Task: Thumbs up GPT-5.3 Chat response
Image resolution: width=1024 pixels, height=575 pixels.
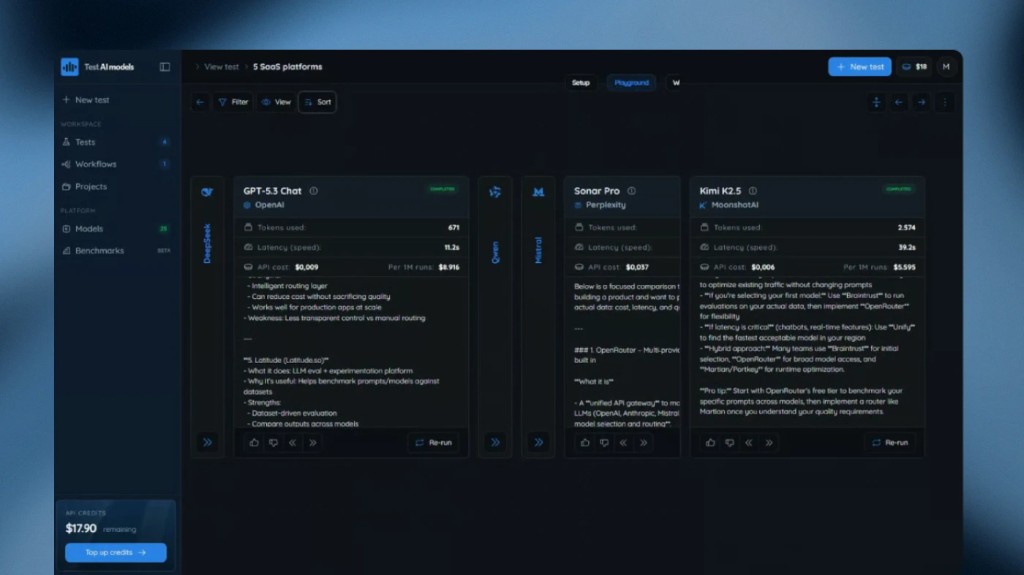Action: click(254, 442)
